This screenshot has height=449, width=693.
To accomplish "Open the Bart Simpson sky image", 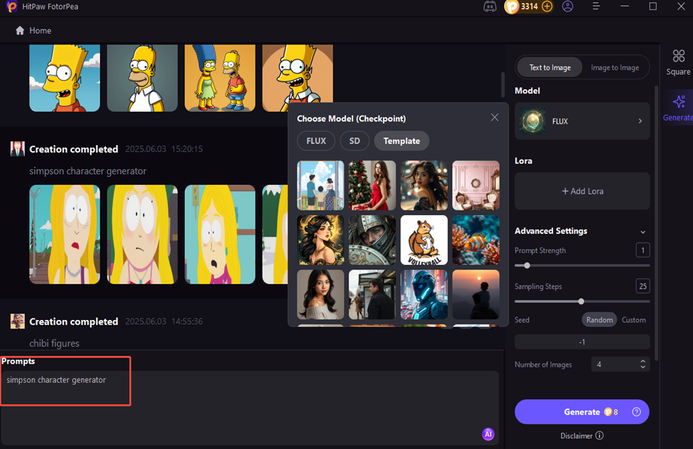I will (x=65, y=78).
